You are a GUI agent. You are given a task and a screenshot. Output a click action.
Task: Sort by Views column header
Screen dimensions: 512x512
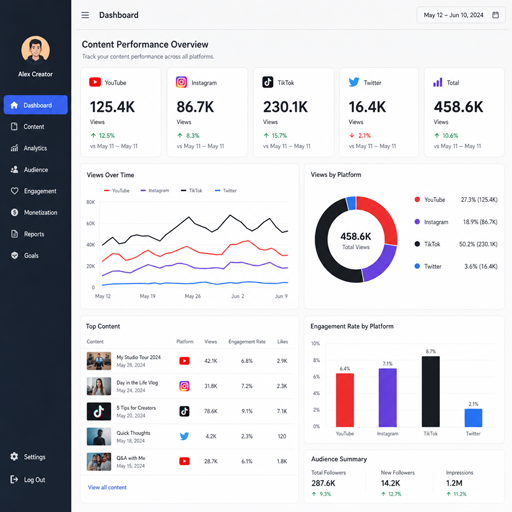point(211,341)
